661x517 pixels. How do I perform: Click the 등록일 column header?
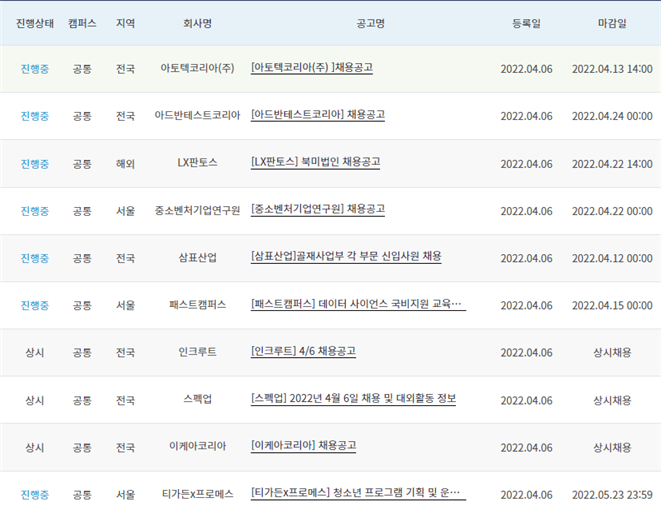tap(526, 23)
